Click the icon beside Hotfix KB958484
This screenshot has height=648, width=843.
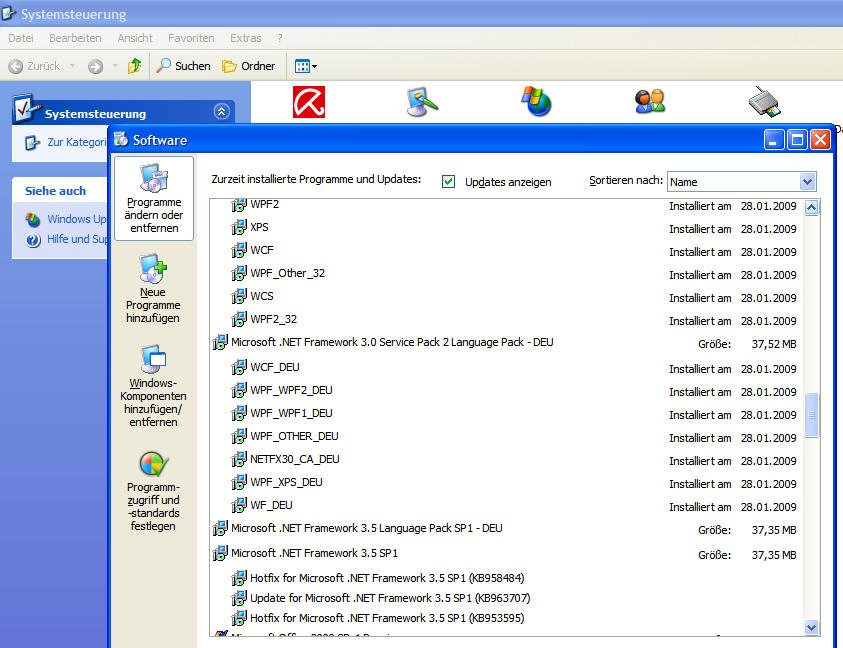point(239,578)
